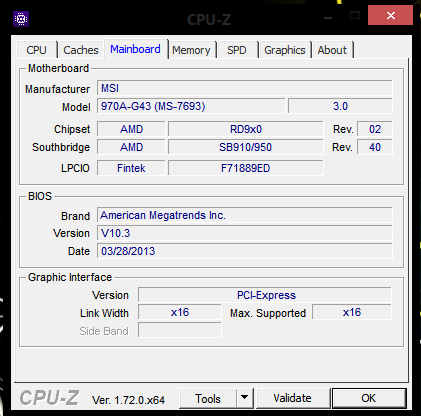Select the RD9x0 chipset value
The width and height of the screenshot is (421, 416).
(x=246, y=129)
